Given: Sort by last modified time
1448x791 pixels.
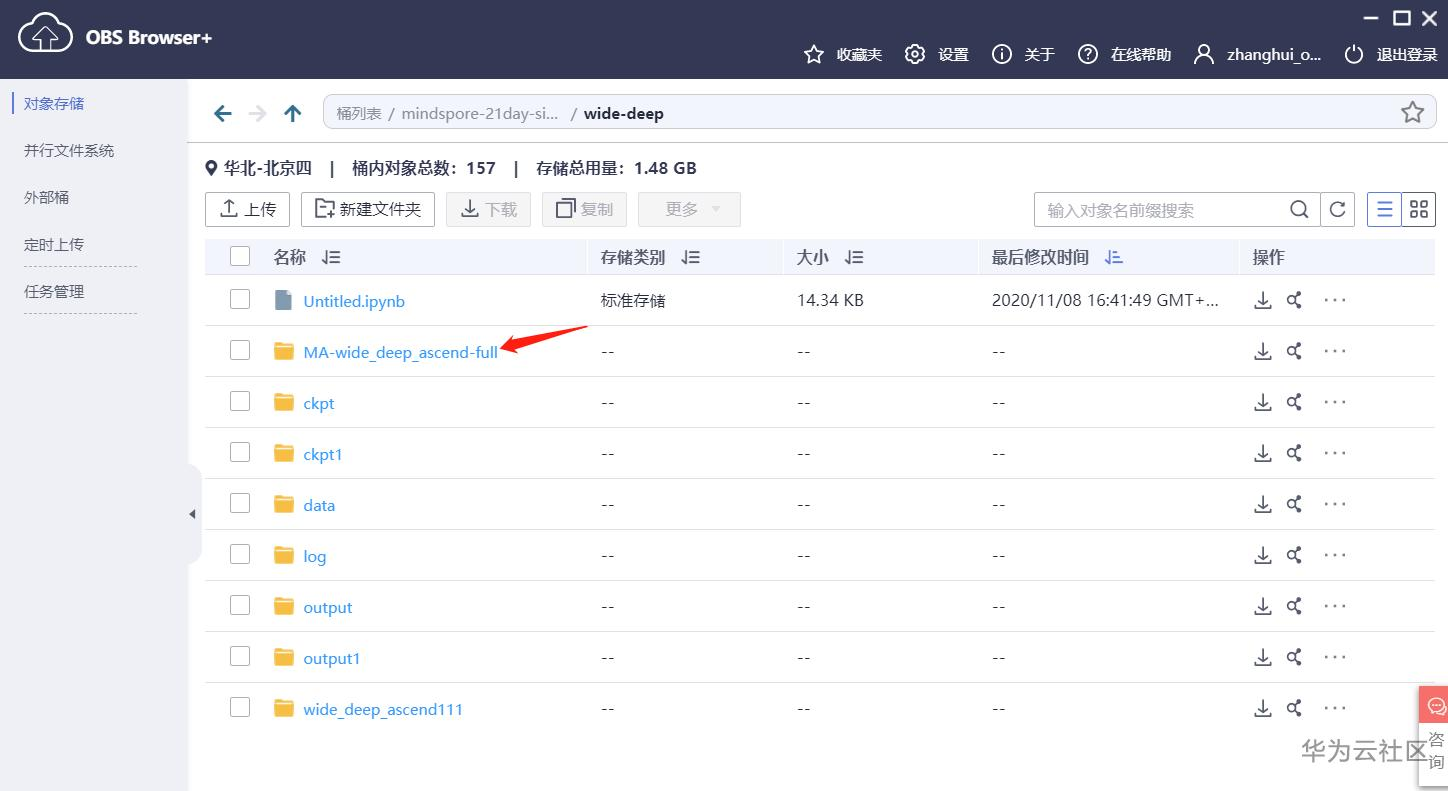Looking at the screenshot, I should (1113, 258).
